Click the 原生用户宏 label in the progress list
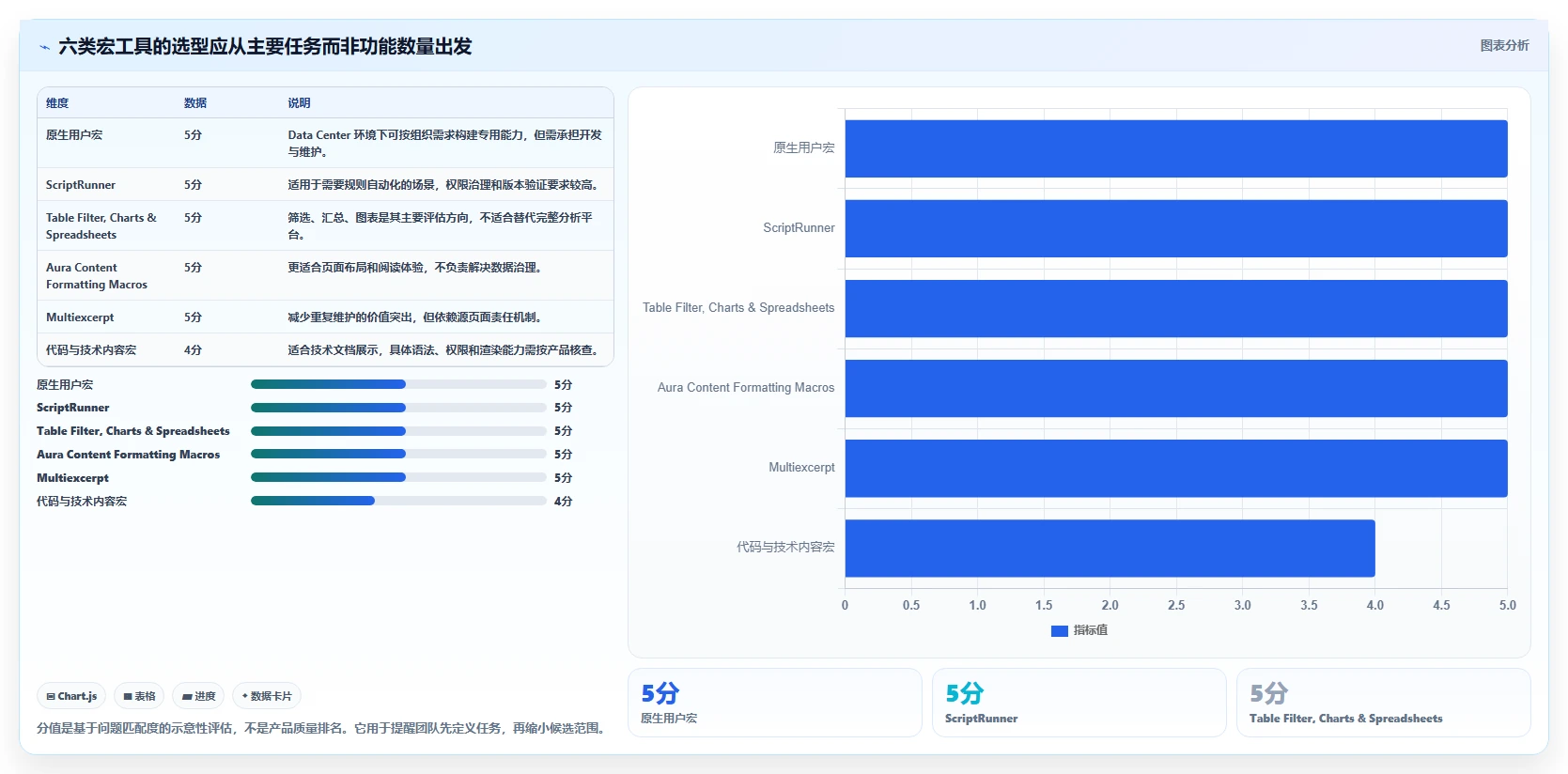This screenshot has height=774, width=1568. tap(65, 385)
